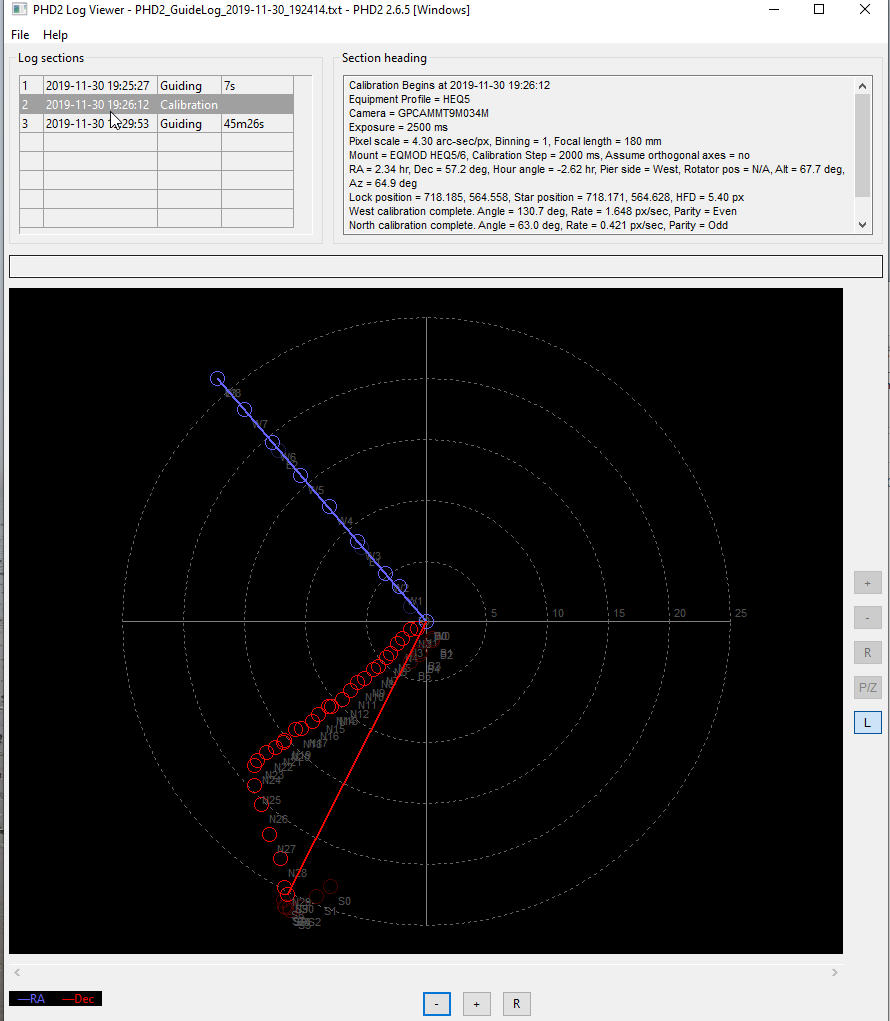Toggle the P/Z button beside the graph
890x1021 pixels.
click(867, 688)
